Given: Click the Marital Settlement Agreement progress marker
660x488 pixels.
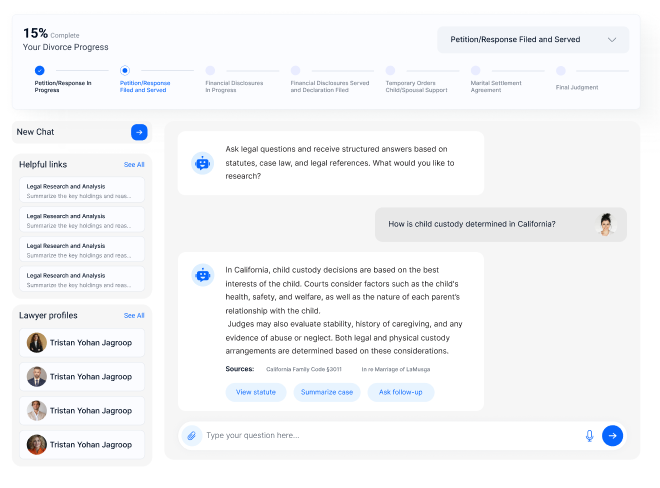Looking at the screenshot, I should 476,71.
